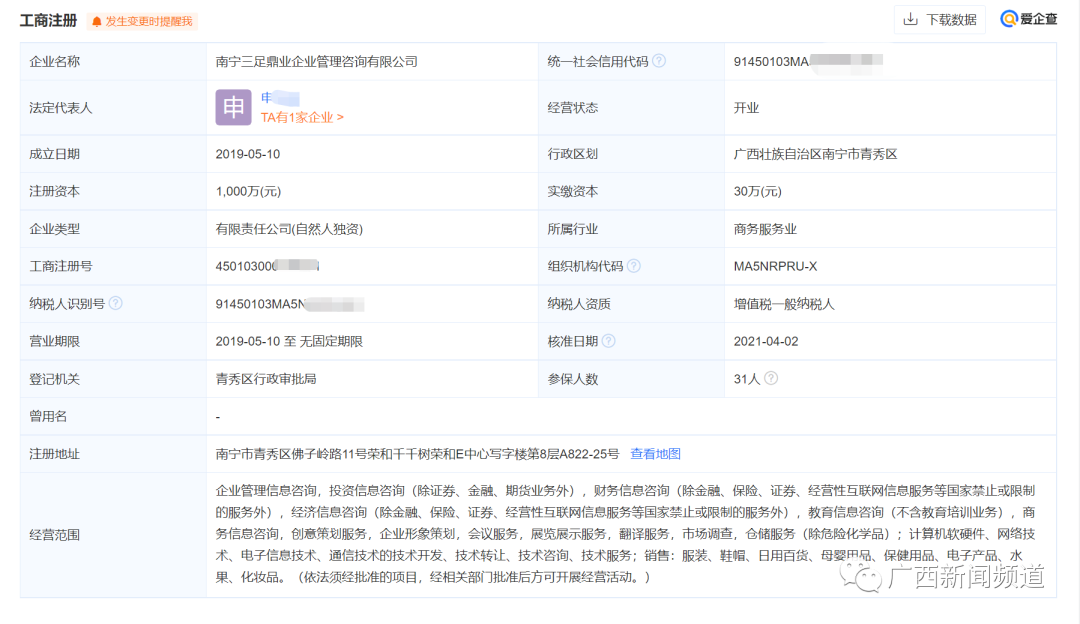The image size is (1080, 624).
Task: Click the help icon beside 统一社会信用代码
Action: [x=659, y=61]
